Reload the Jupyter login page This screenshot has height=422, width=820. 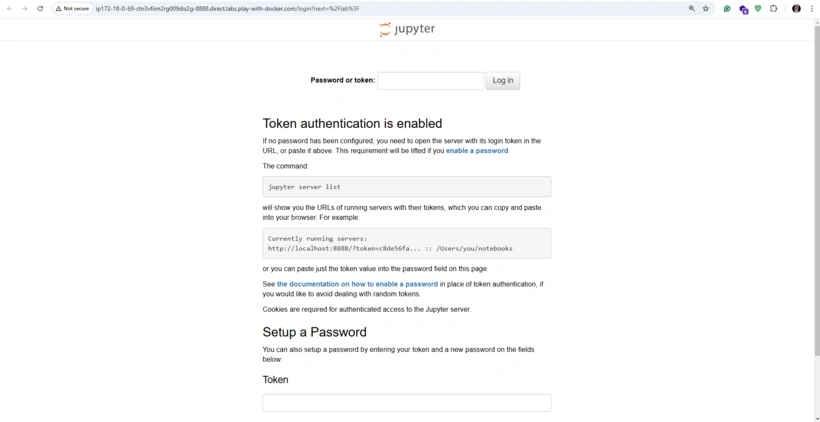(40, 8)
